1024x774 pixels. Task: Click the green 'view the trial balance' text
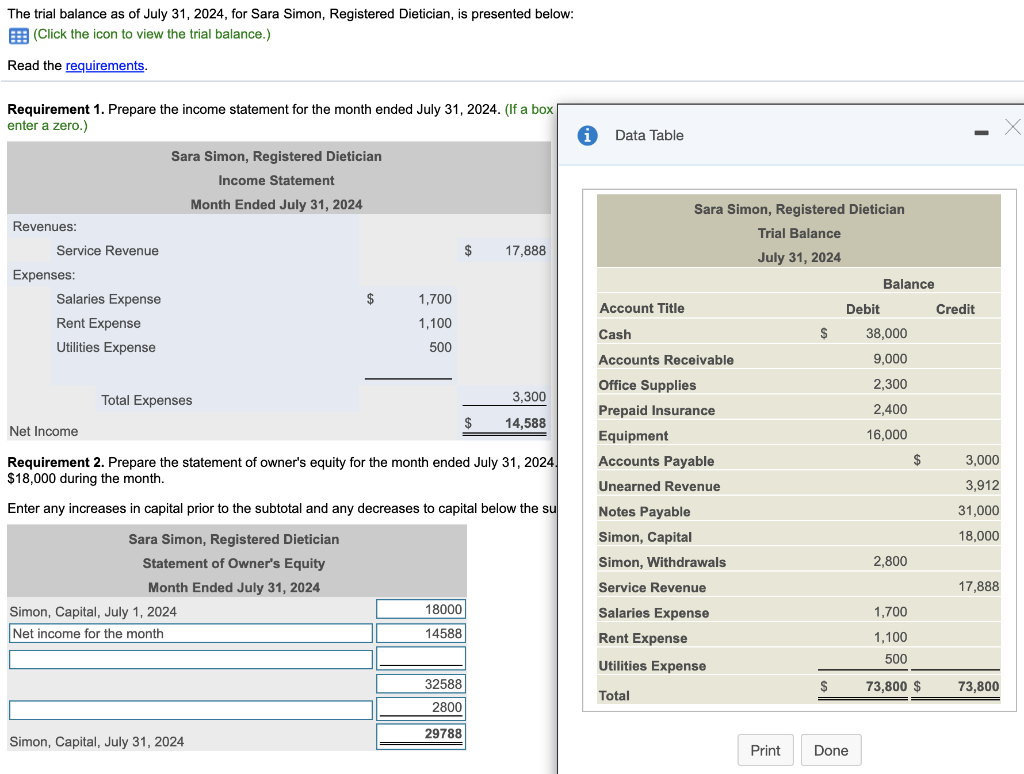click(151, 34)
